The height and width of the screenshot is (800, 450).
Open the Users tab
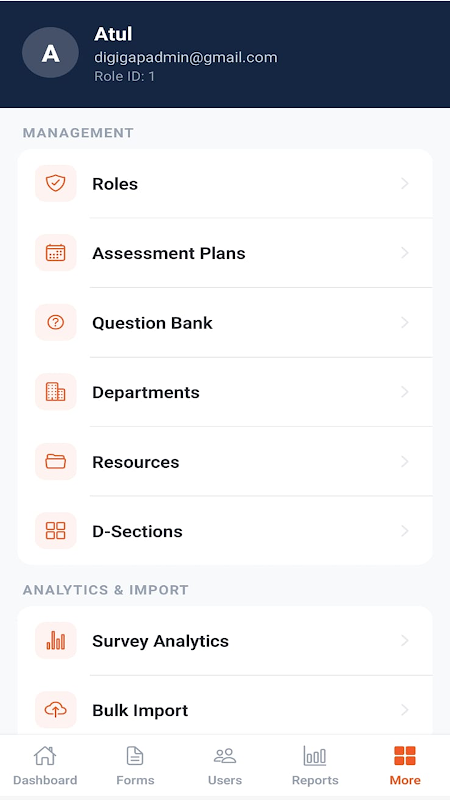point(225,765)
